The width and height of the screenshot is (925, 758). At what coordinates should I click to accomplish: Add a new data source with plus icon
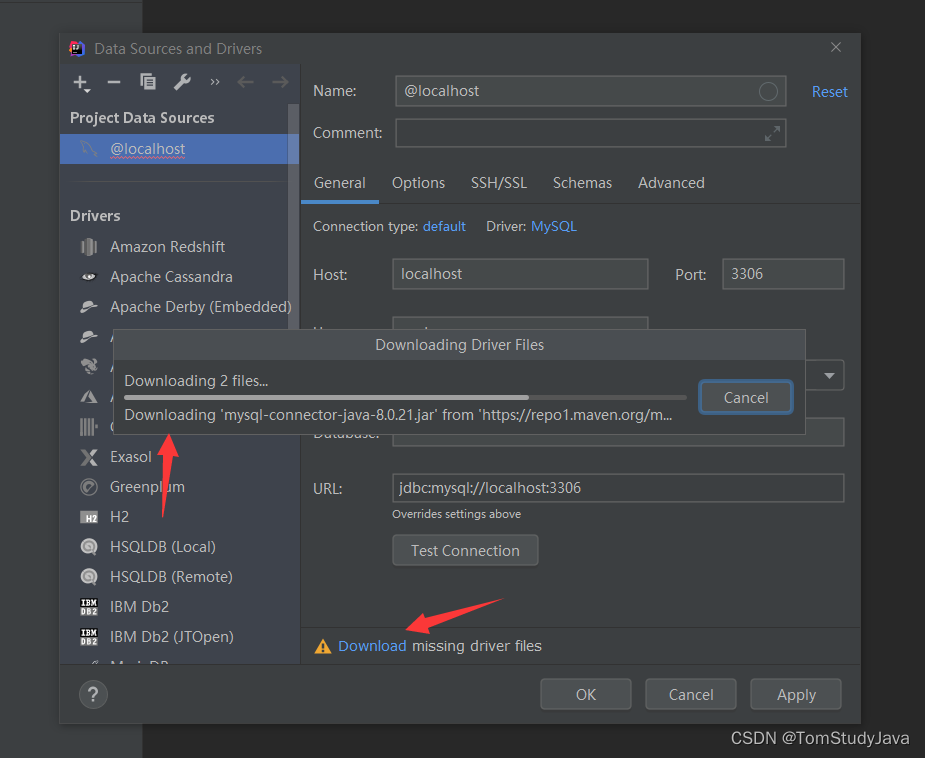coord(81,83)
